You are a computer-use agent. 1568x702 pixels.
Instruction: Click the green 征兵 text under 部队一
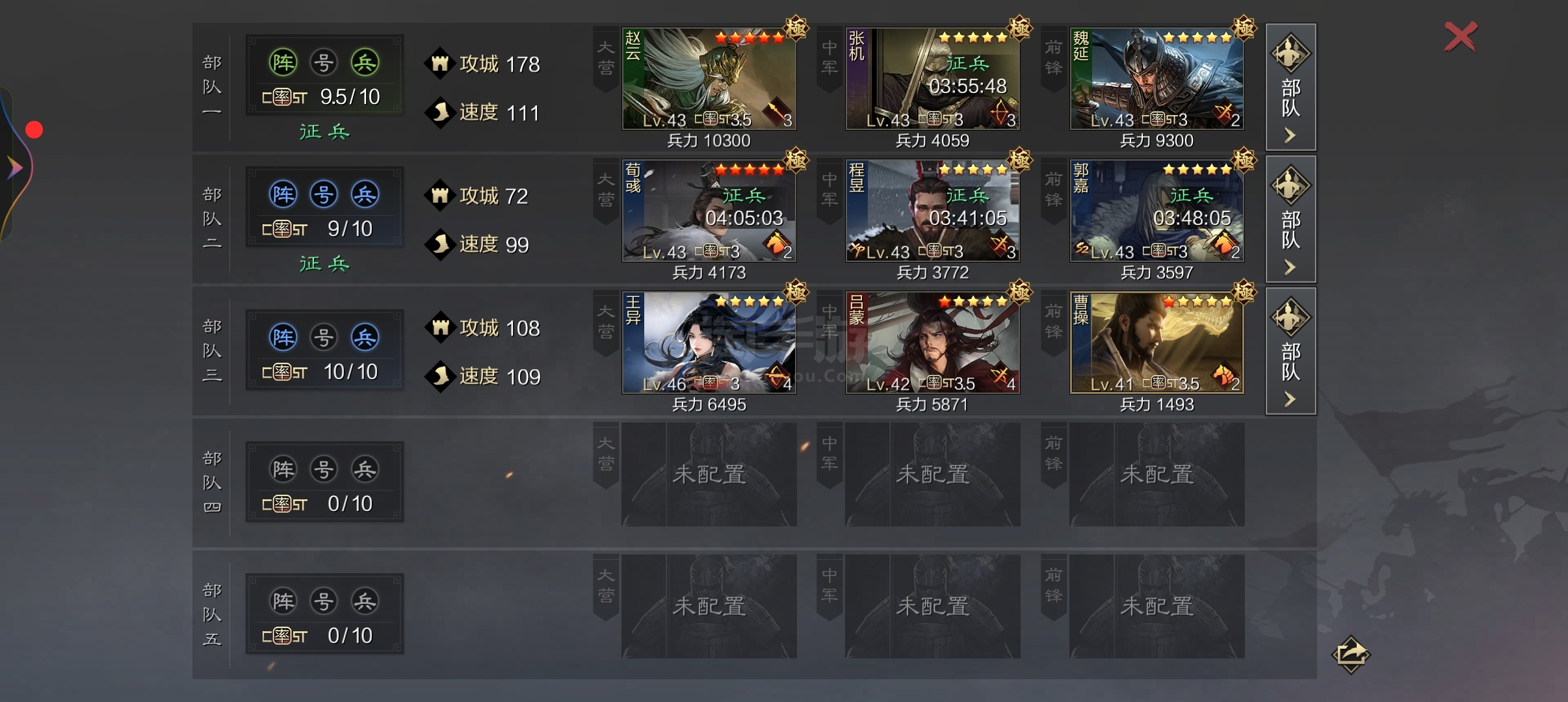[324, 132]
